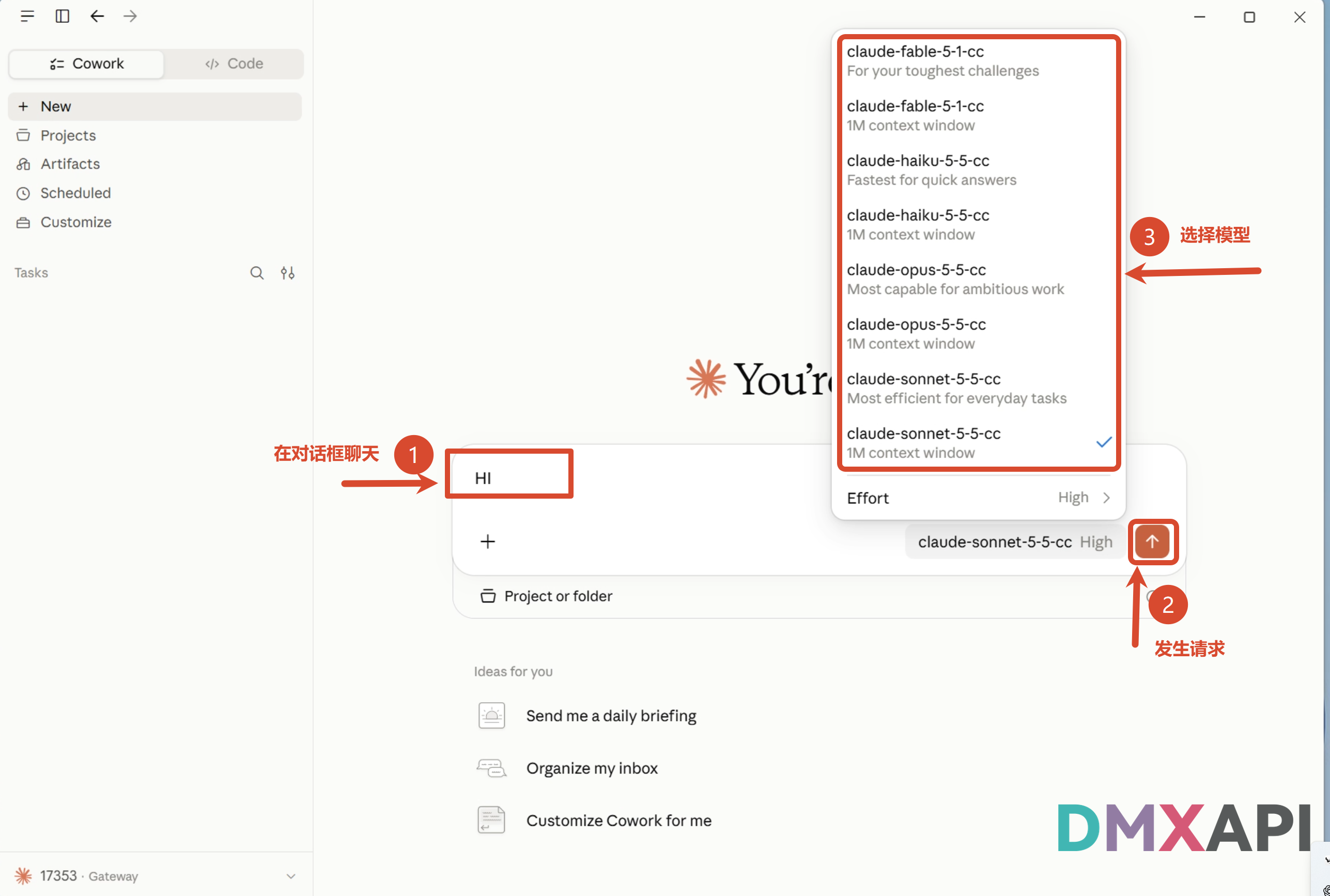The image size is (1330, 896).
Task: Click the daily briefing idea icon
Action: pos(491,716)
